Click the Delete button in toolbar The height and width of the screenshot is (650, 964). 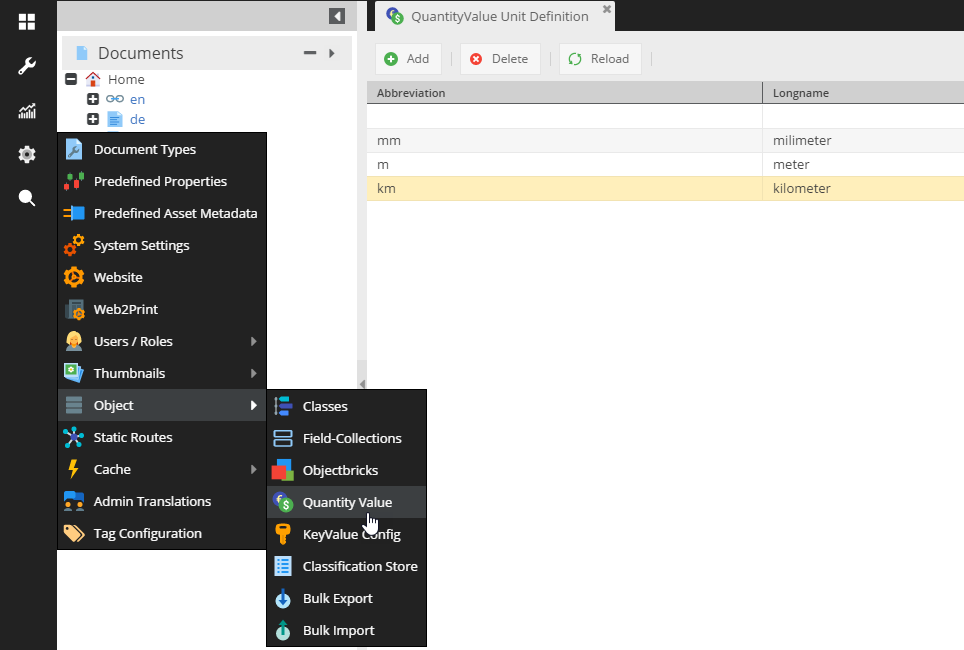coord(499,59)
